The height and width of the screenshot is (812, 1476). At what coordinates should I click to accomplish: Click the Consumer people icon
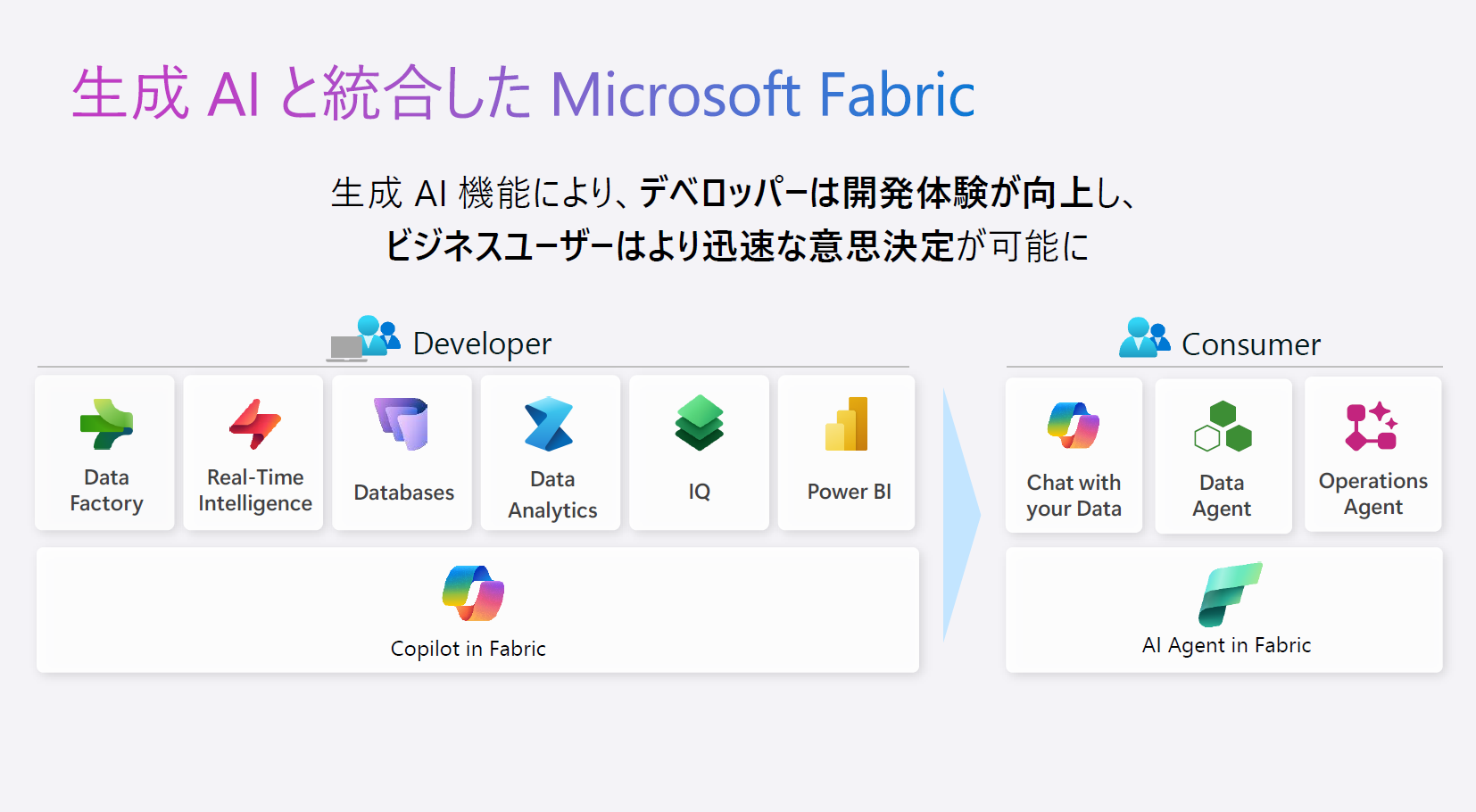click(1144, 338)
